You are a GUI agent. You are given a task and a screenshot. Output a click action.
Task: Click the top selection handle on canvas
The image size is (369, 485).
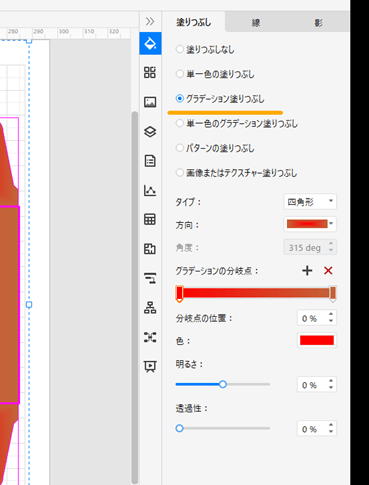pyautogui.click(x=29, y=41)
